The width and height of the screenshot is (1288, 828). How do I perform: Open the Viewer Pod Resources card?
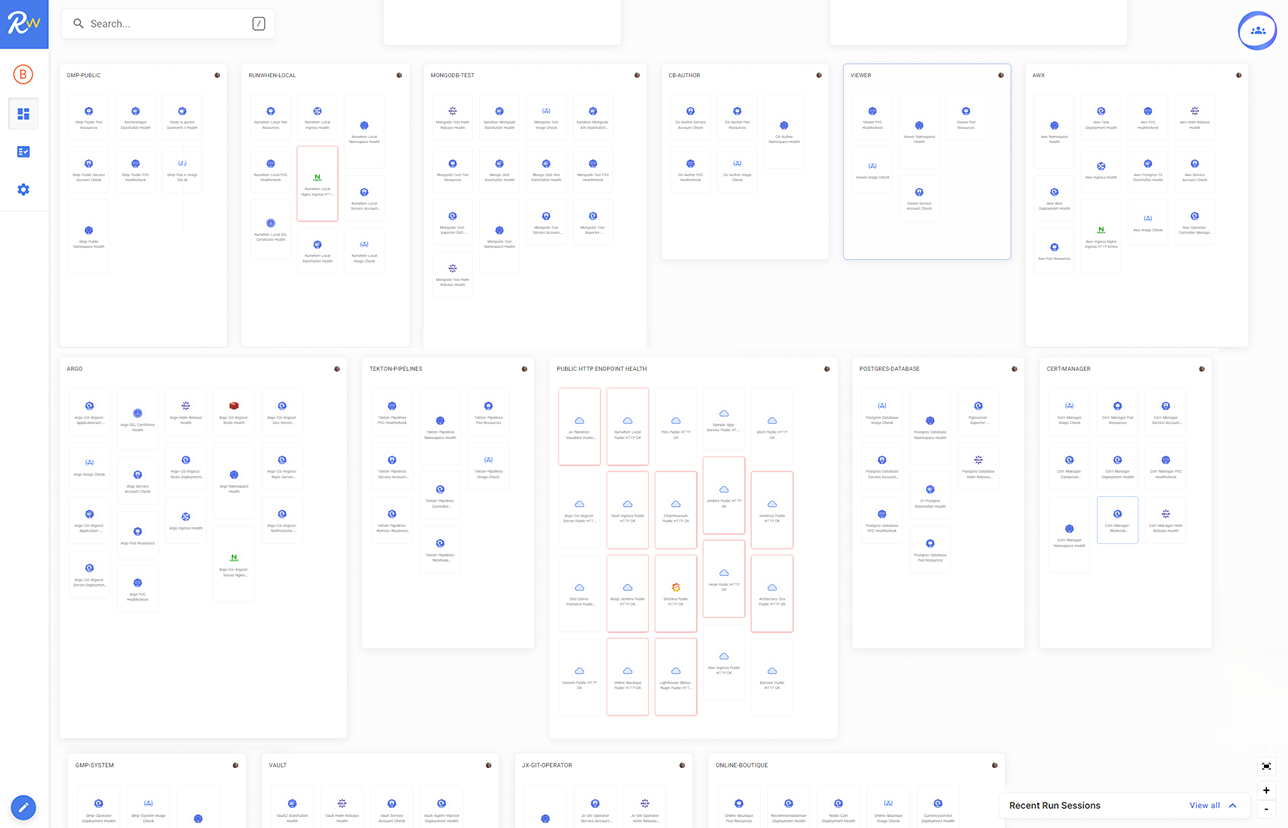[x=965, y=118]
